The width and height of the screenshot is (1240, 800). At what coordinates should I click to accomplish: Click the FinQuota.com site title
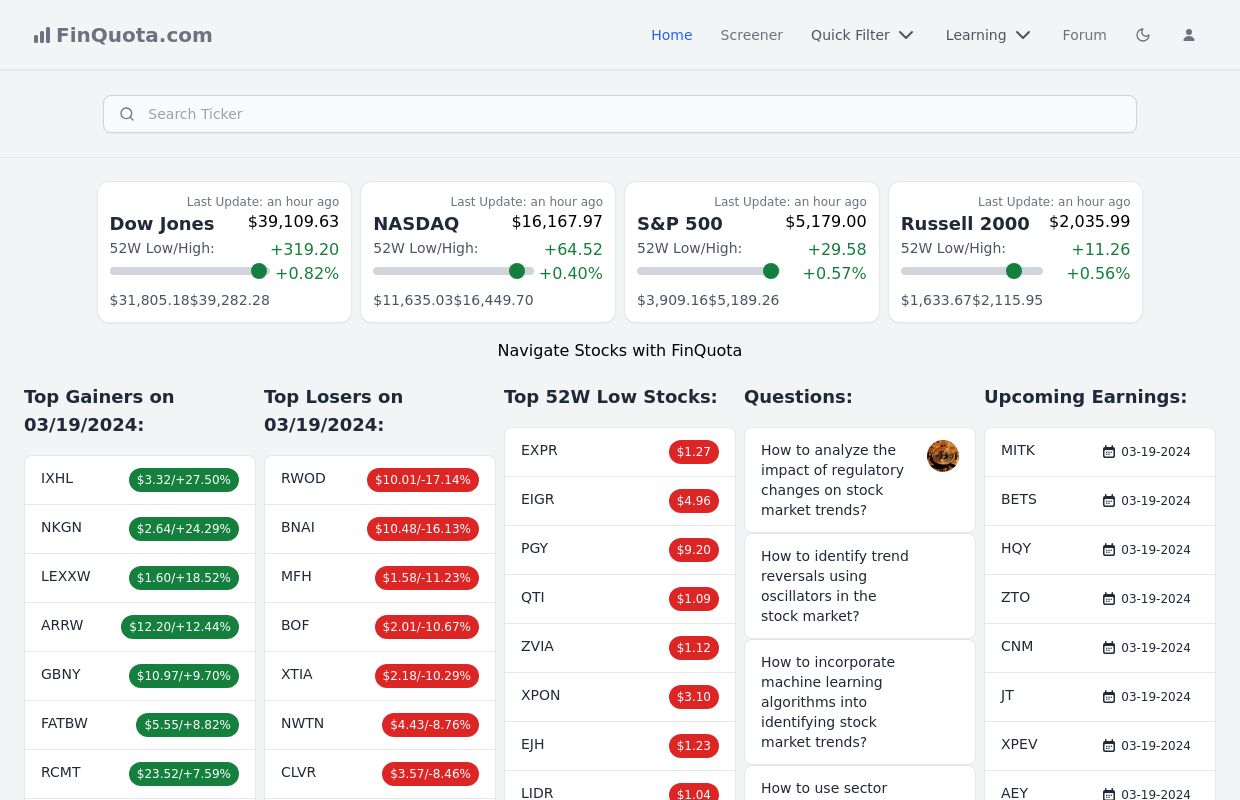[134, 35]
